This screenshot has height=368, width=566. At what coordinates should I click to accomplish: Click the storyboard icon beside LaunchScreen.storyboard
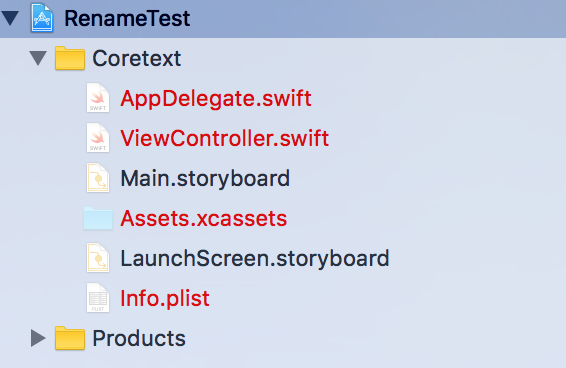coord(98,258)
